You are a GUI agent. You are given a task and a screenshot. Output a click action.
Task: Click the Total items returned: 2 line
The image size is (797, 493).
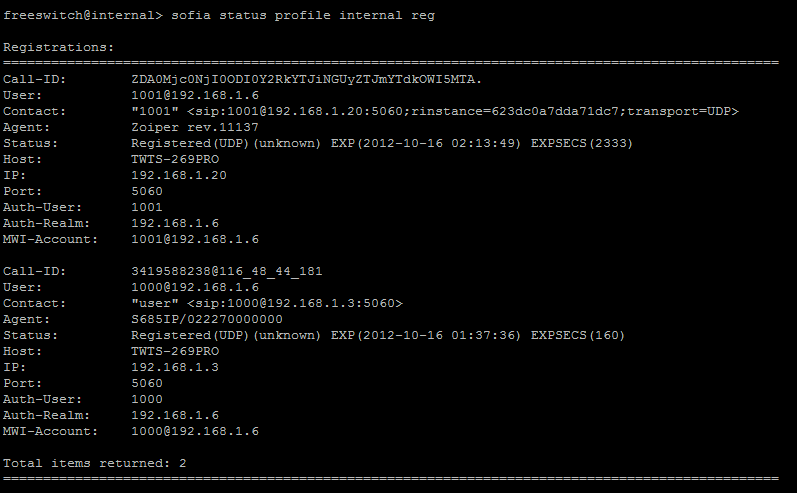95,464
